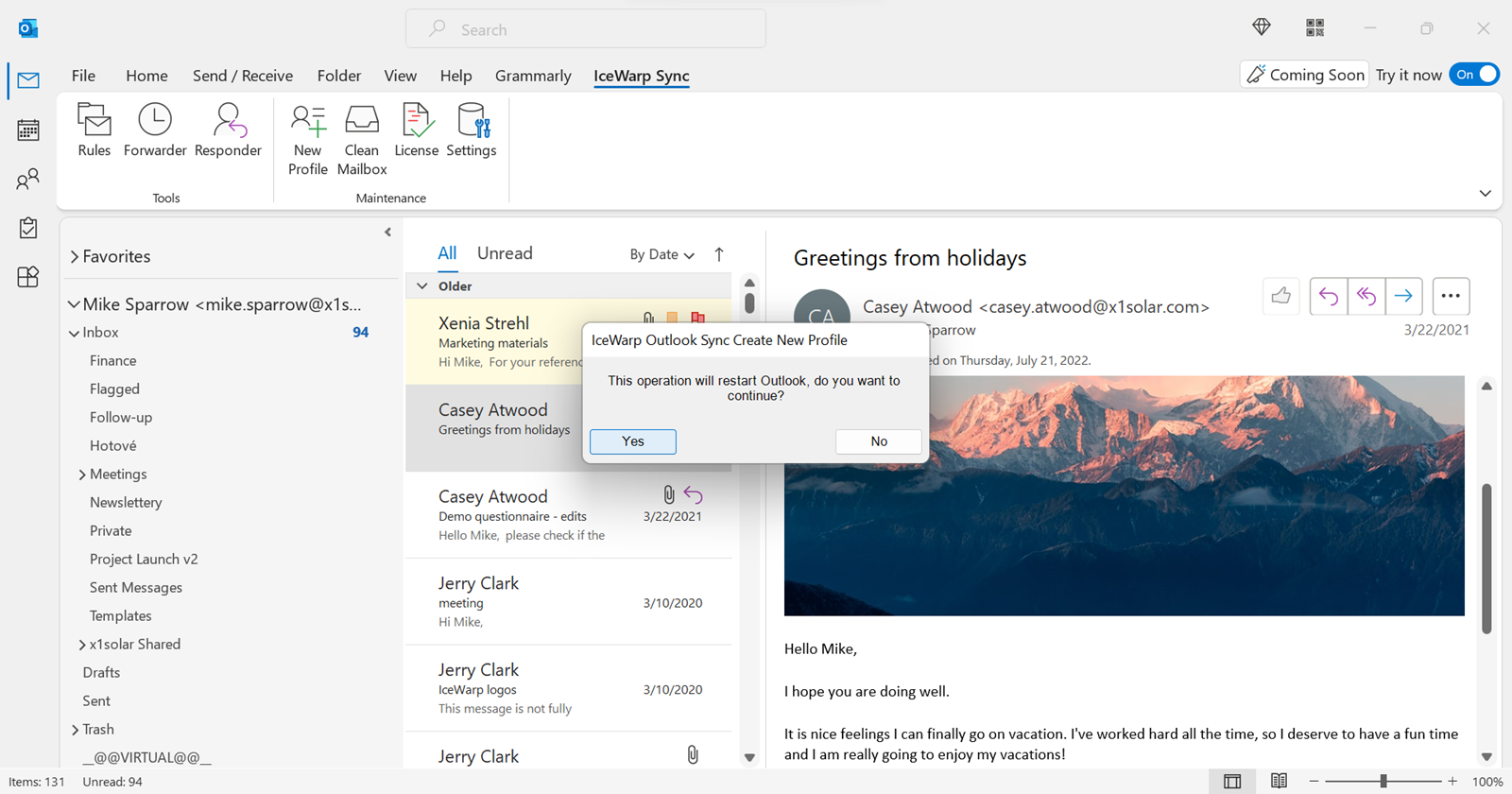
Task: Expand the Favorites section
Action: coord(75,256)
